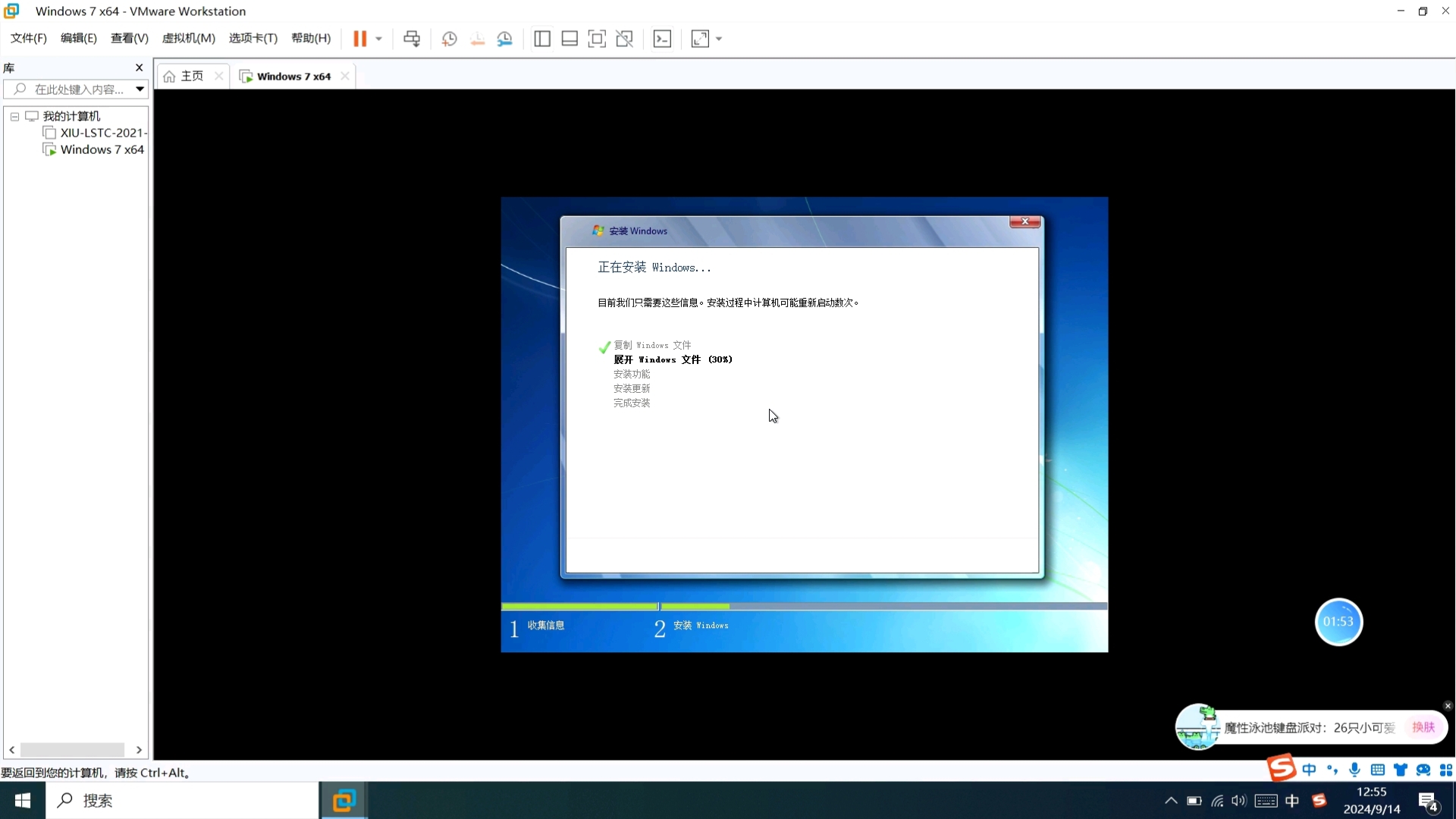The height and width of the screenshot is (819, 1456).
Task: Pause the running virtual machine
Action: pyautogui.click(x=359, y=39)
